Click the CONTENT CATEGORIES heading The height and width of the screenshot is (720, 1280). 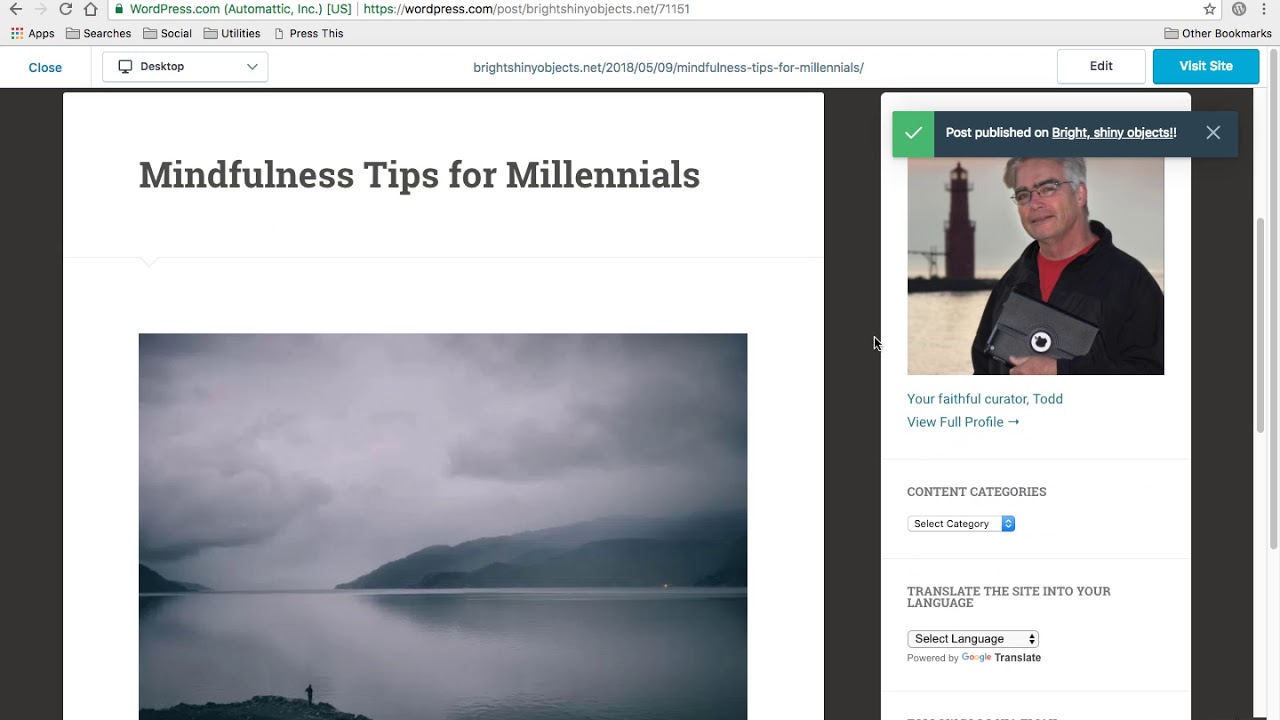[977, 492]
